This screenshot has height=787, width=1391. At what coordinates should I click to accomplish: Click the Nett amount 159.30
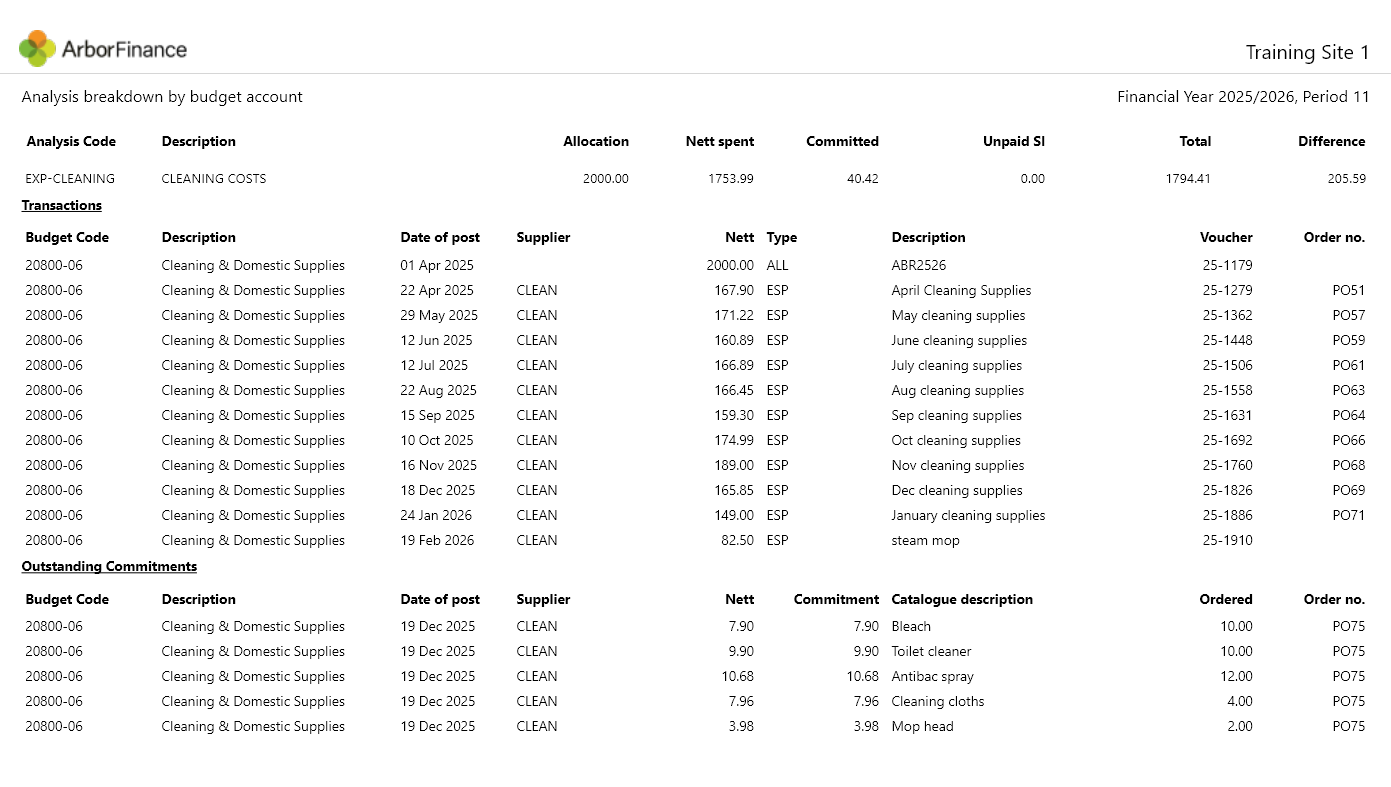click(x=735, y=415)
